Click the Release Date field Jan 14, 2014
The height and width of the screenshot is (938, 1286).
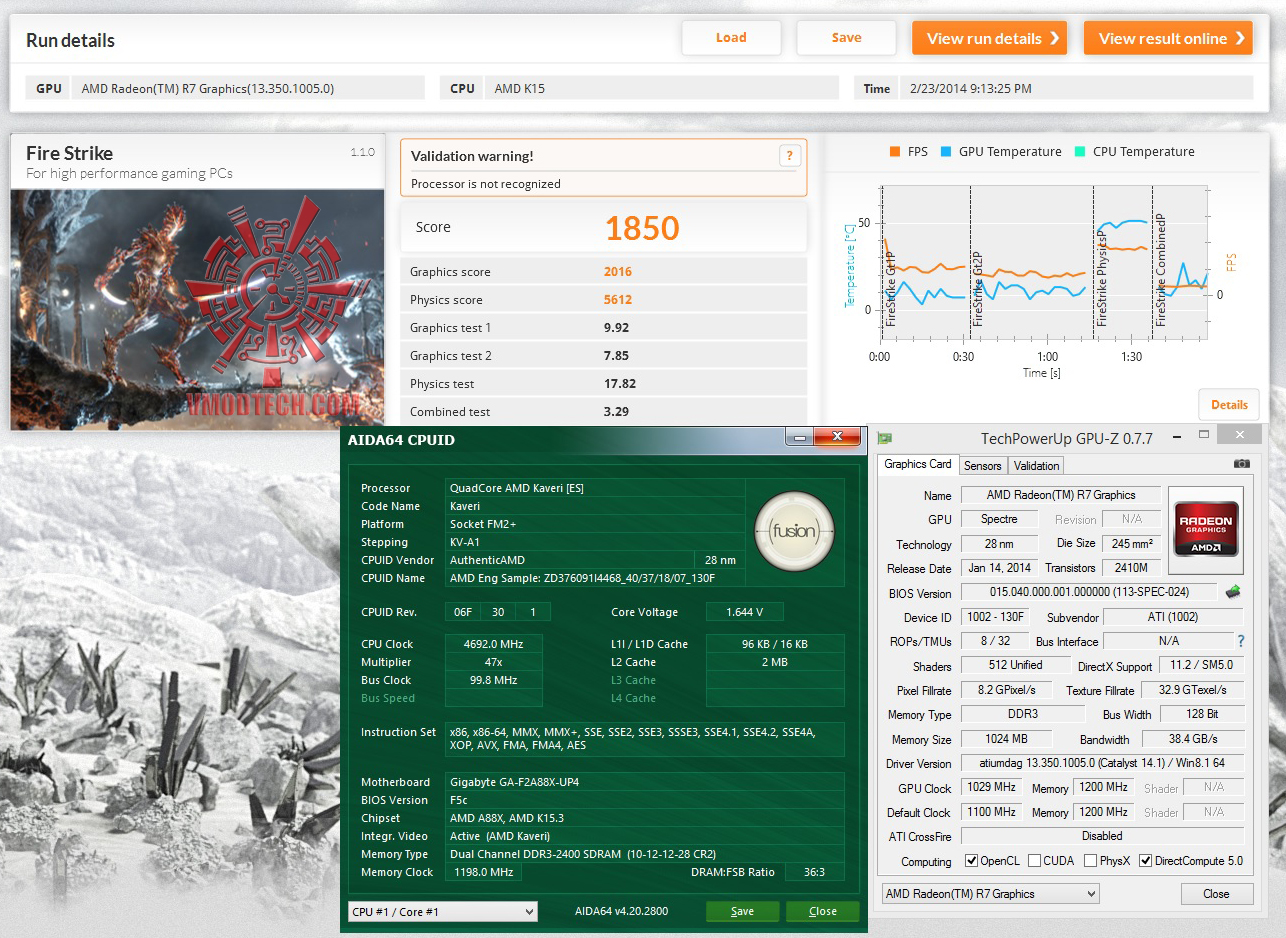click(x=999, y=568)
